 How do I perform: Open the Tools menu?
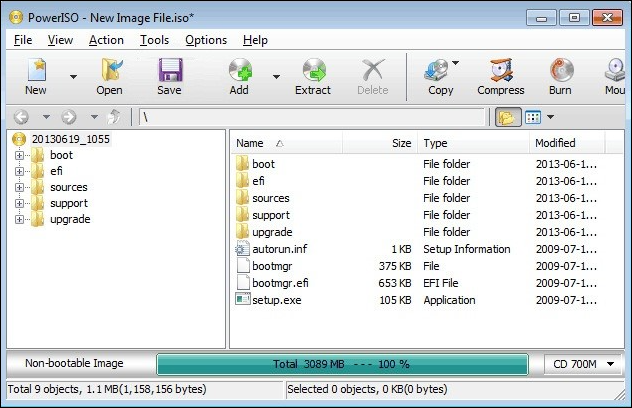pyautogui.click(x=154, y=40)
